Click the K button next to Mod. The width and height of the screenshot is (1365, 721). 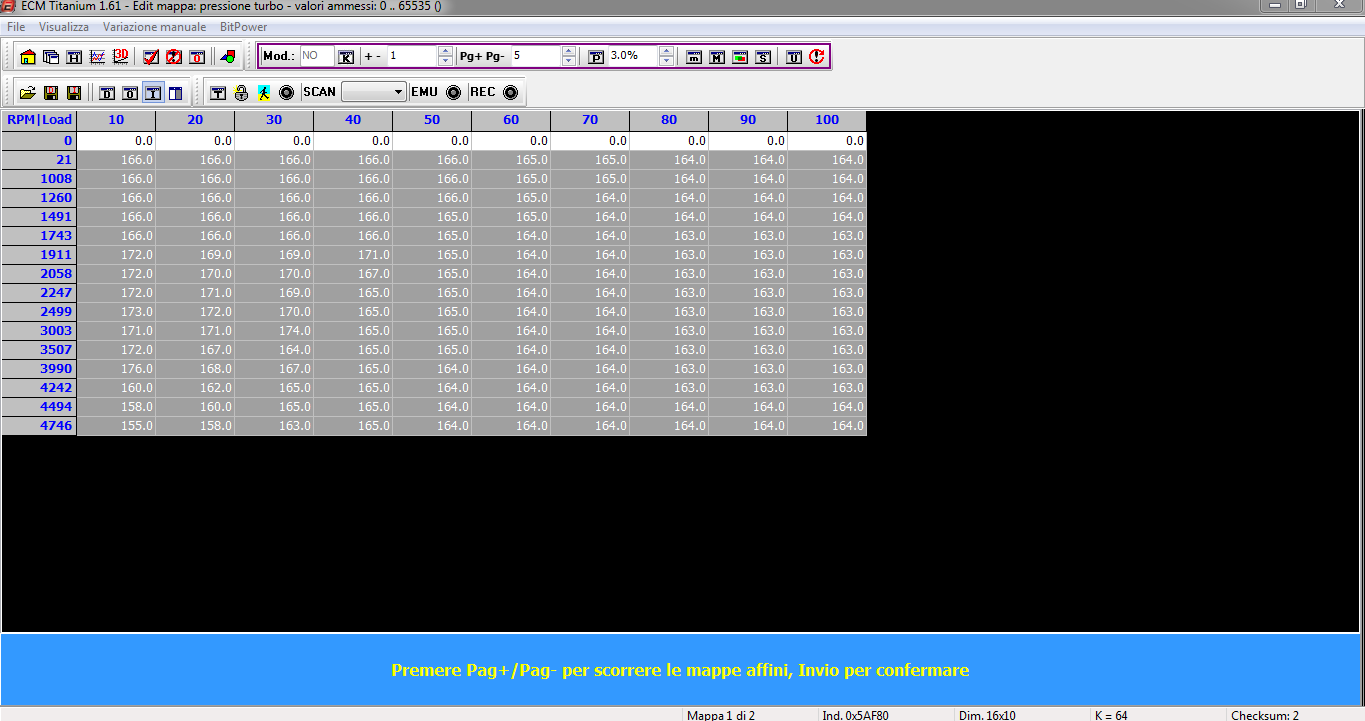tap(346, 57)
